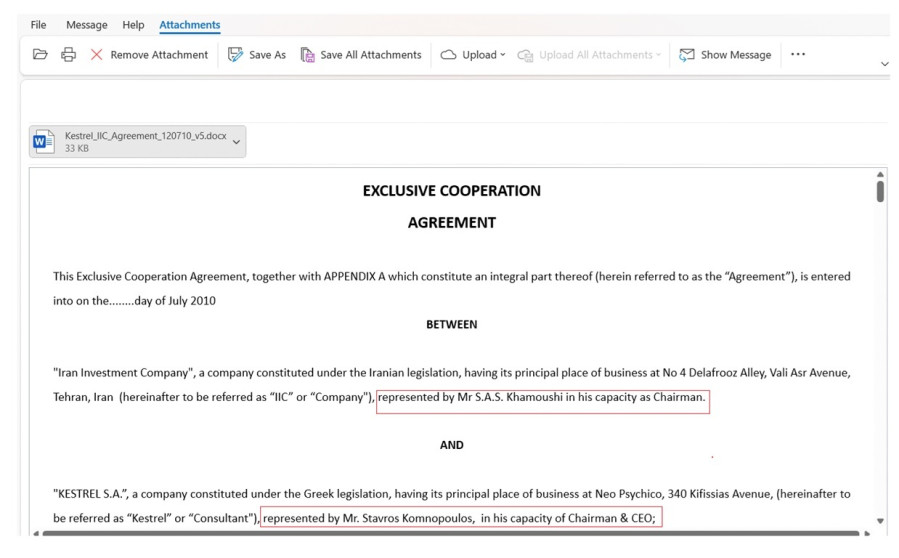
Task: Click the vertical scrollbar thumb in preview
Action: tap(880, 190)
